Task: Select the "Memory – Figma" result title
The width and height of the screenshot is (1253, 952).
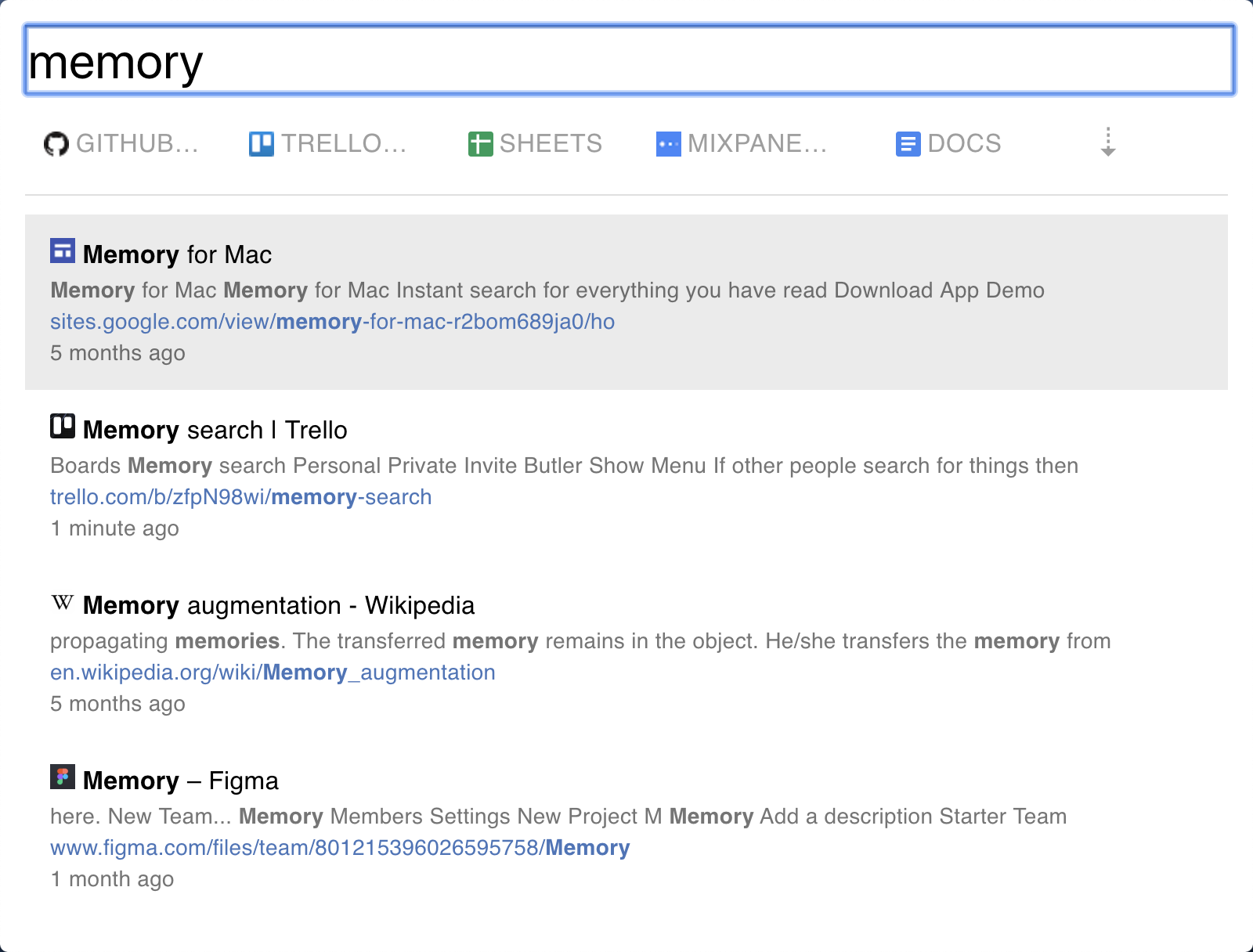Action: point(180,781)
